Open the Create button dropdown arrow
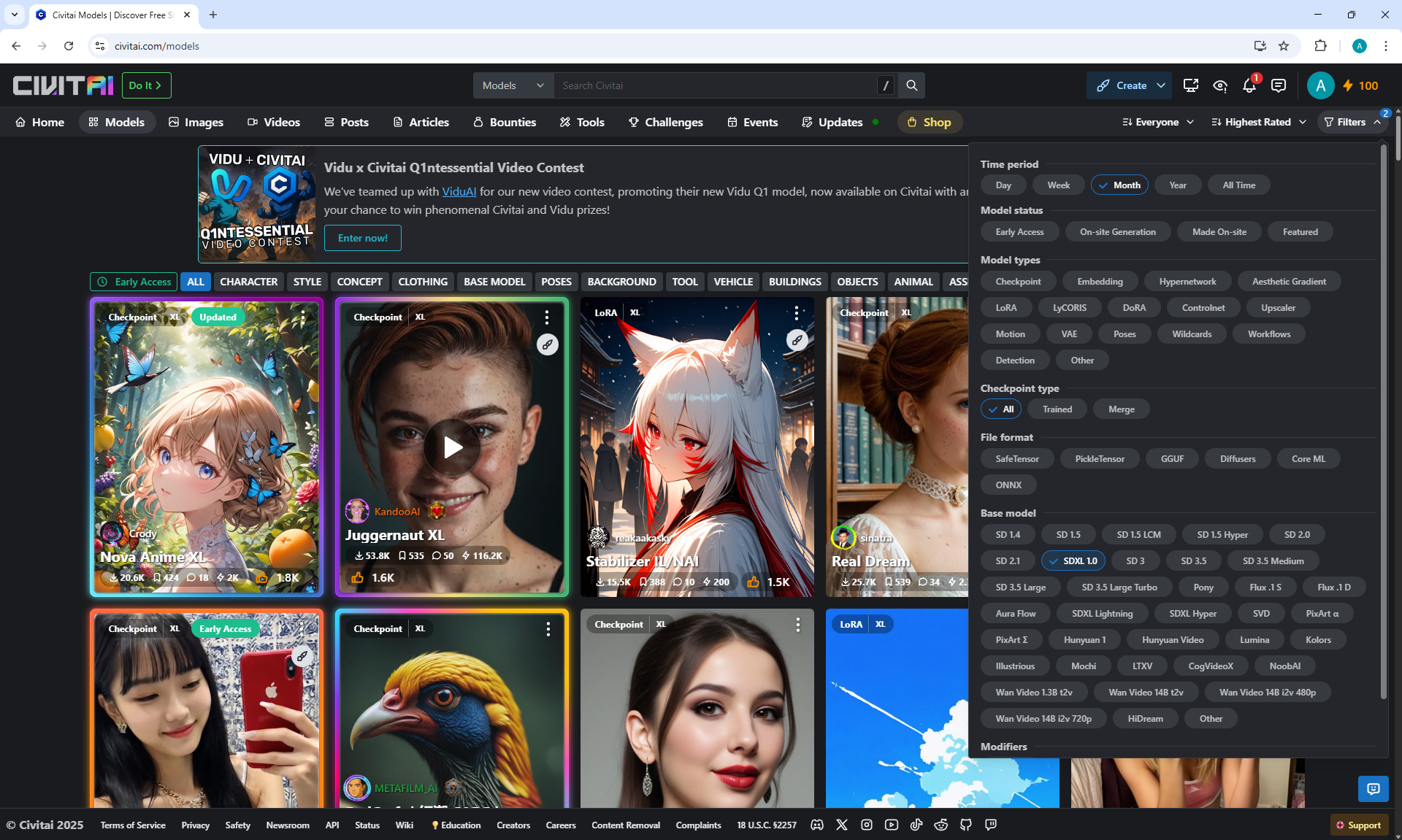This screenshot has height=840, width=1402. click(1160, 85)
